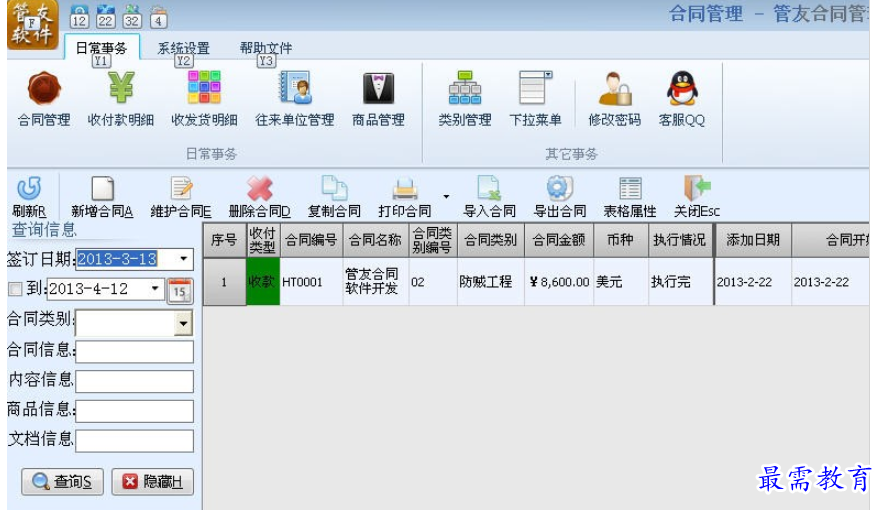Click quick access icon labeled 4
Screen dimensions: 880x510
[x=158, y=17]
